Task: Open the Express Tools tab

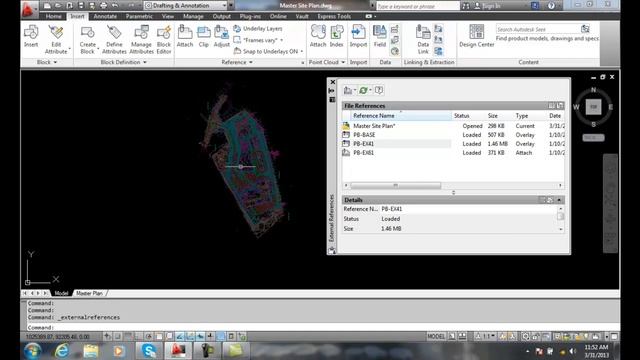Action: tap(334, 16)
